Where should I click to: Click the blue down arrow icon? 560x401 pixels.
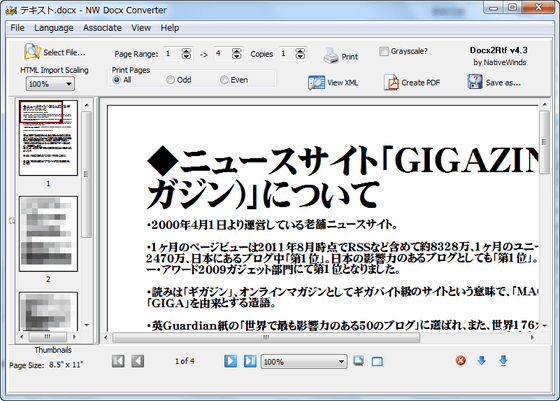(481, 361)
